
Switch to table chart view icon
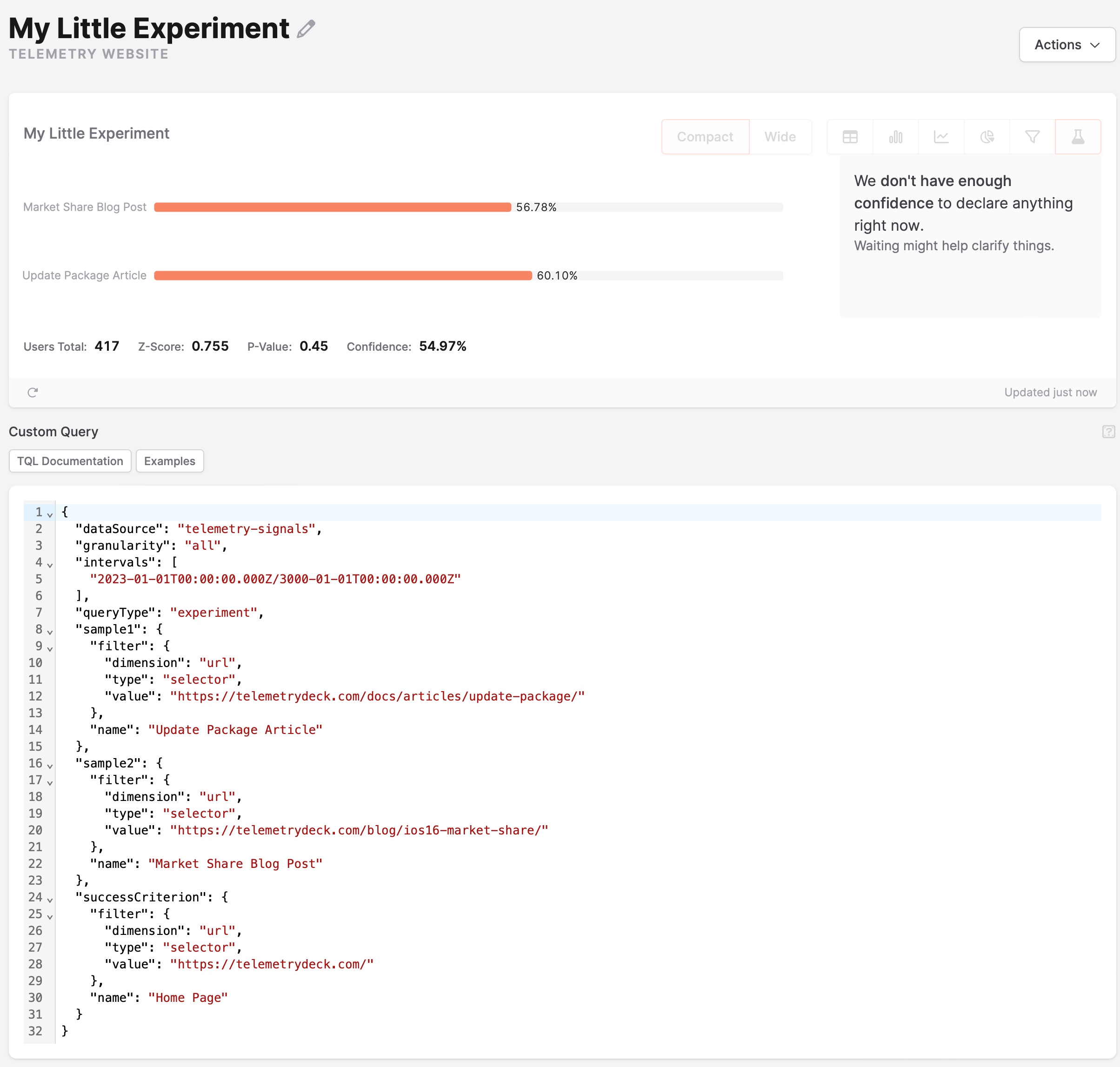(850, 136)
